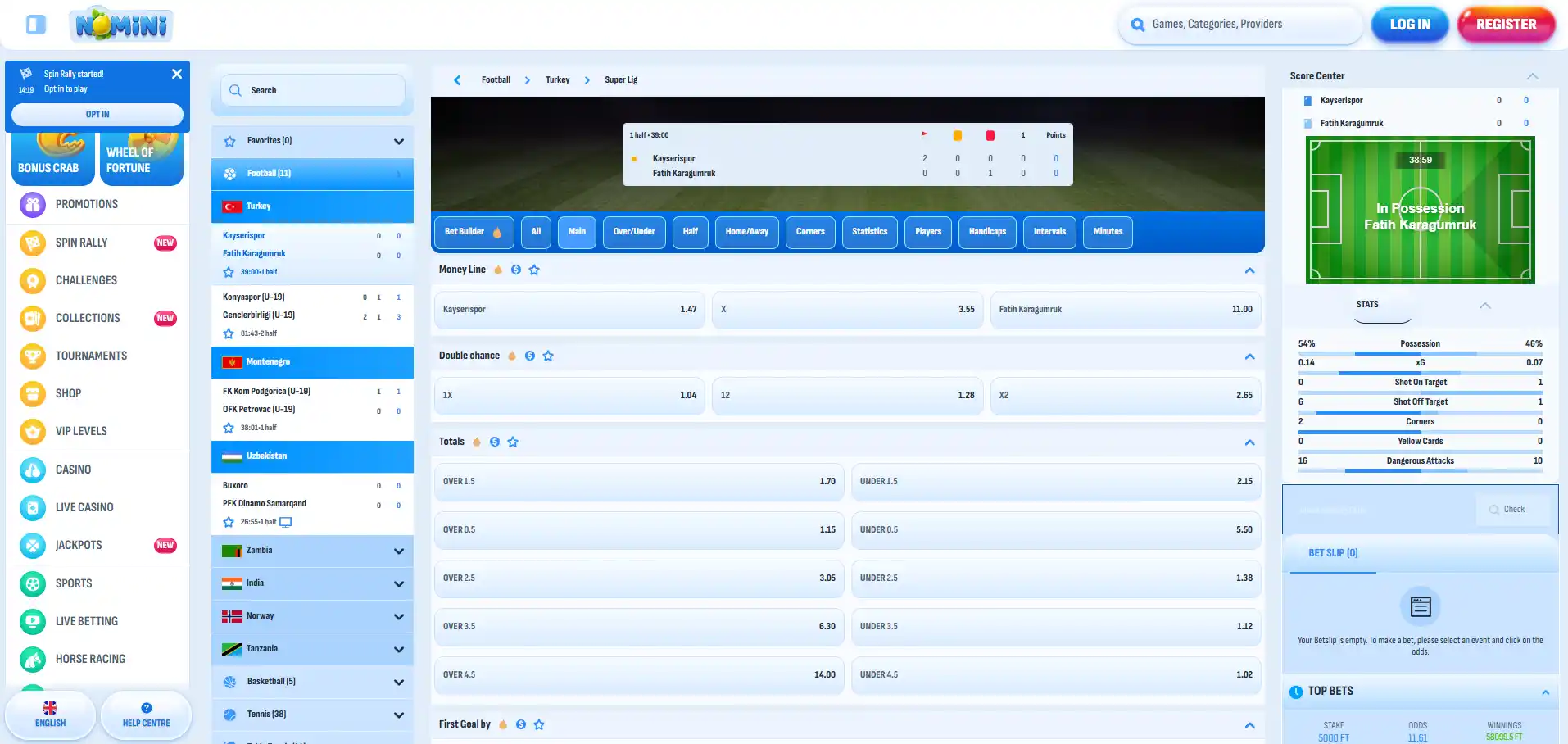Expand the Basketball (5) category
The image size is (1568, 744).
pos(399,682)
